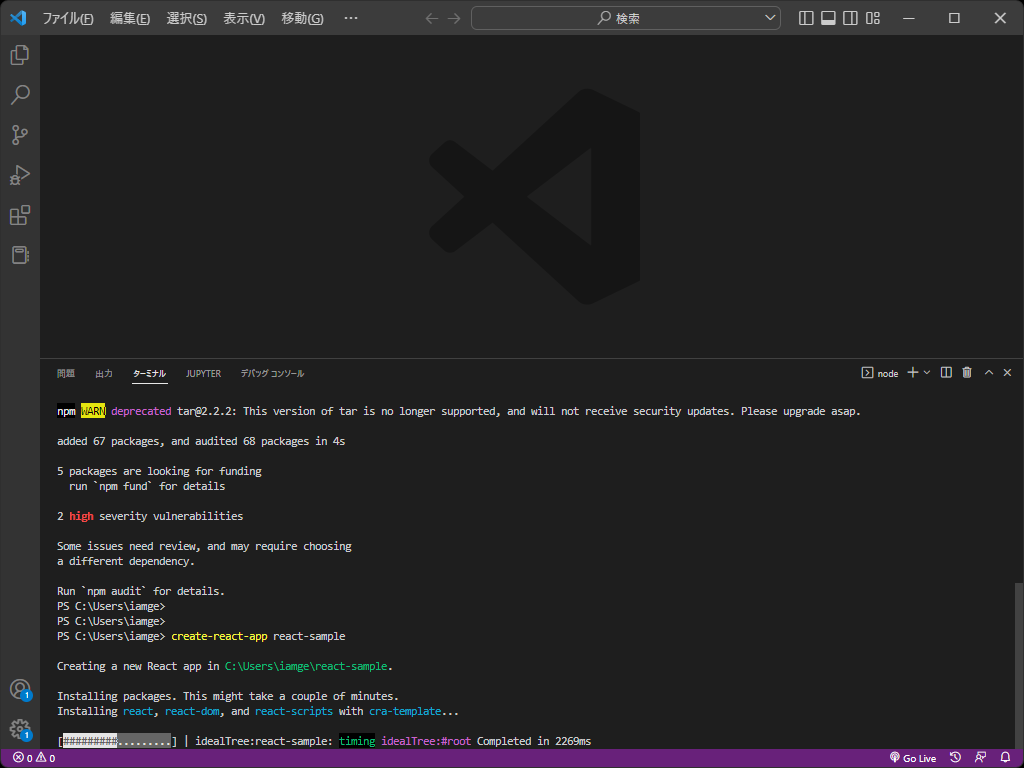Maximize the panel with the up chevron

pos(989,372)
